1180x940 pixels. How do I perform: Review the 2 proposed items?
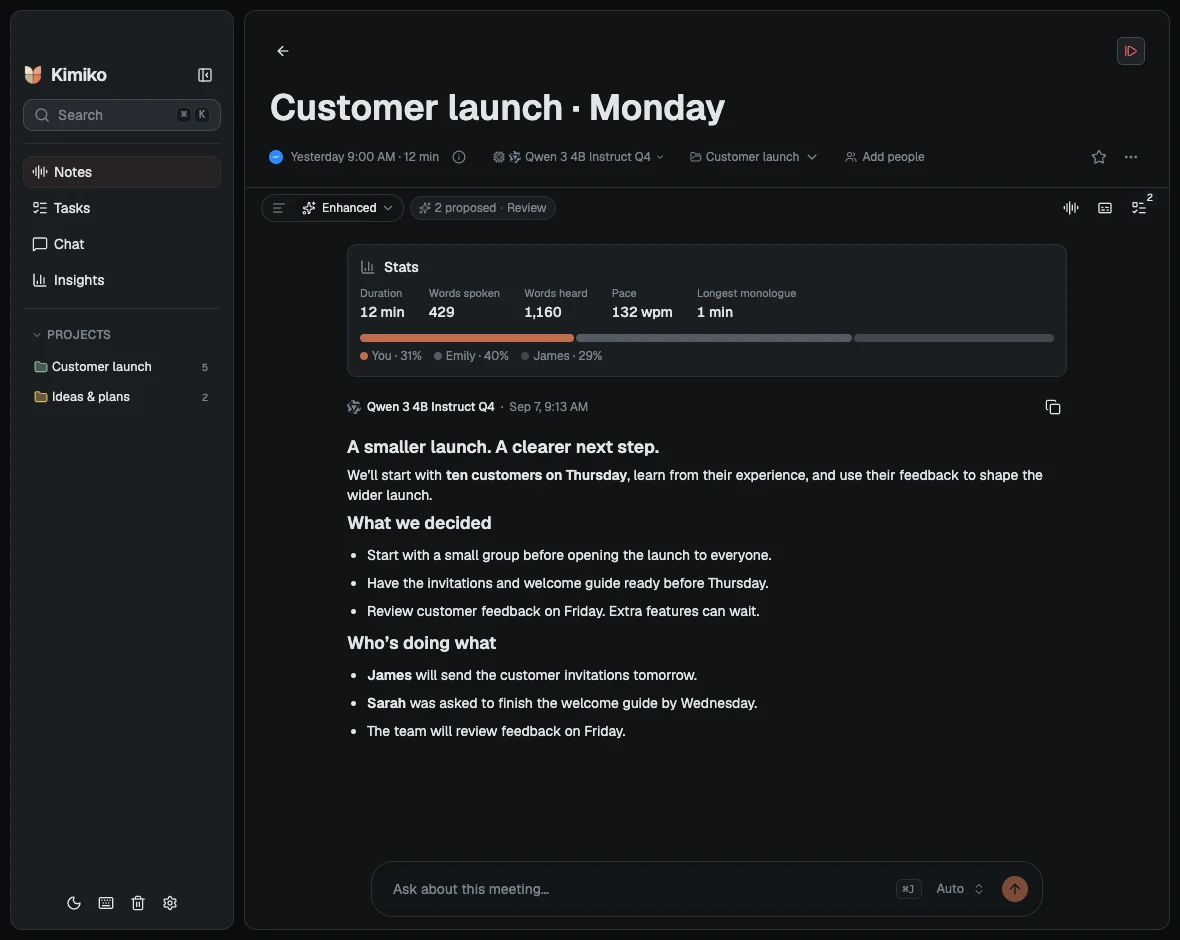(483, 208)
